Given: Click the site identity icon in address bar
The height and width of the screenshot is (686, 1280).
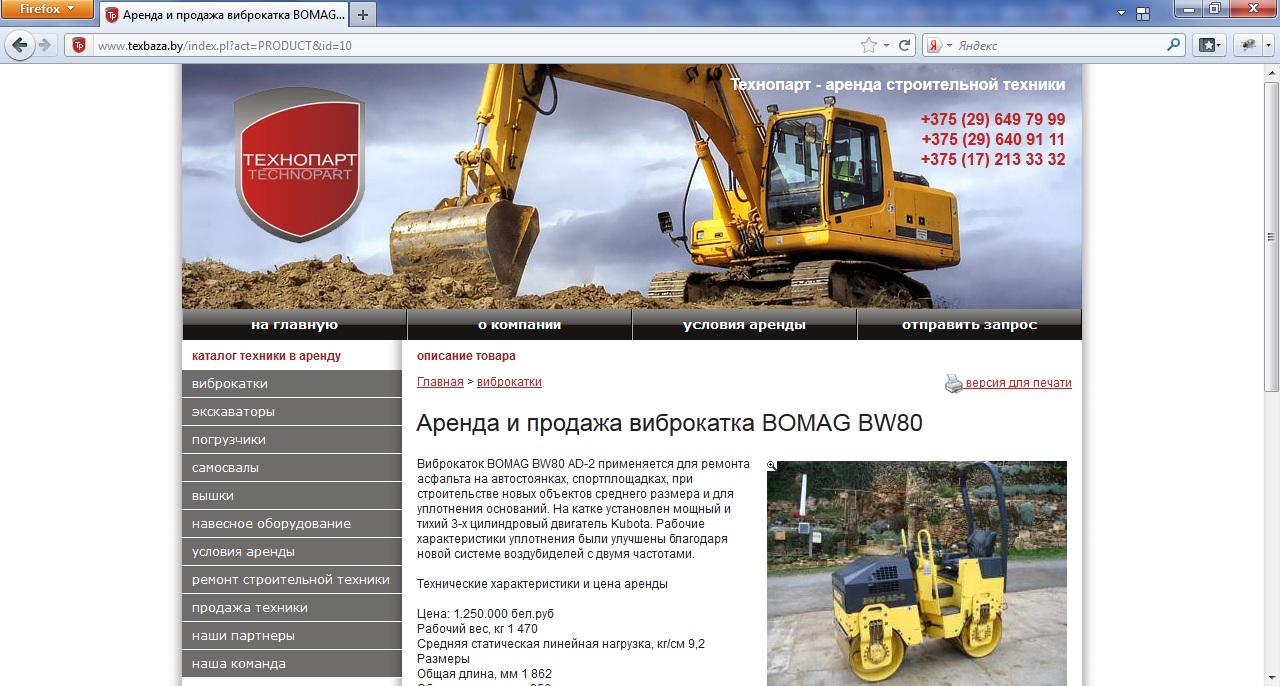Looking at the screenshot, I should [79, 45].
